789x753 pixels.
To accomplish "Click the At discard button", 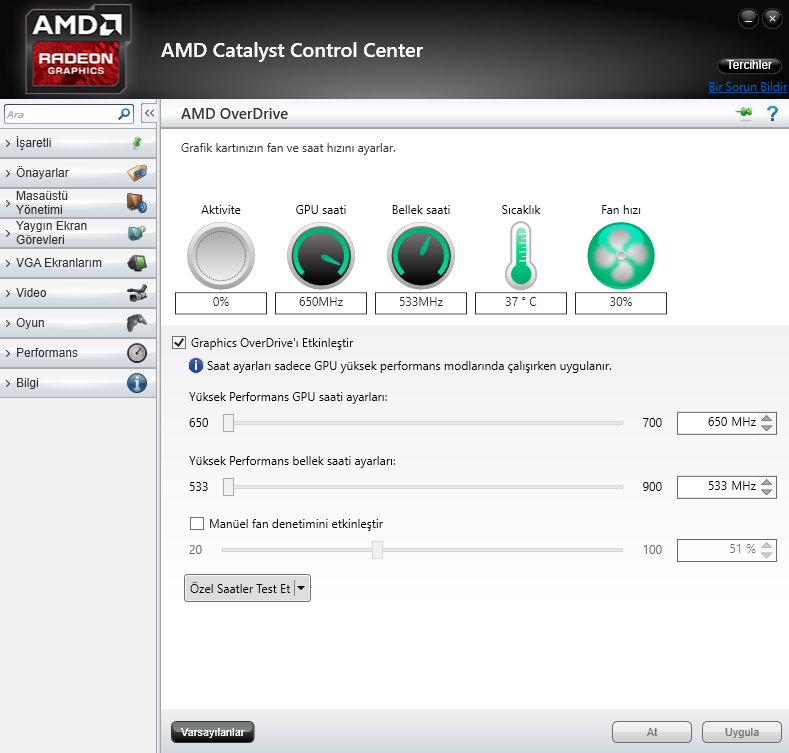I will (652, 732).
